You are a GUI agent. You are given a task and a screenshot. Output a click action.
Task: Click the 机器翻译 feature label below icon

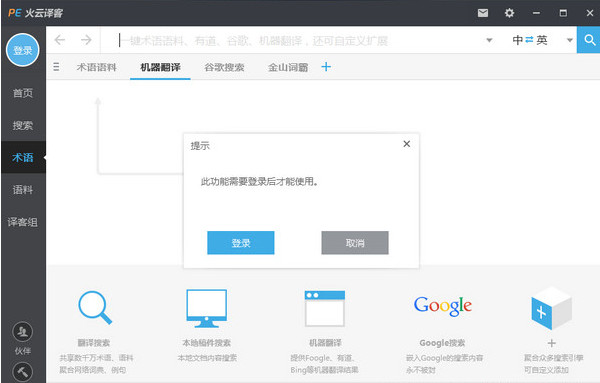pos(325,342)
